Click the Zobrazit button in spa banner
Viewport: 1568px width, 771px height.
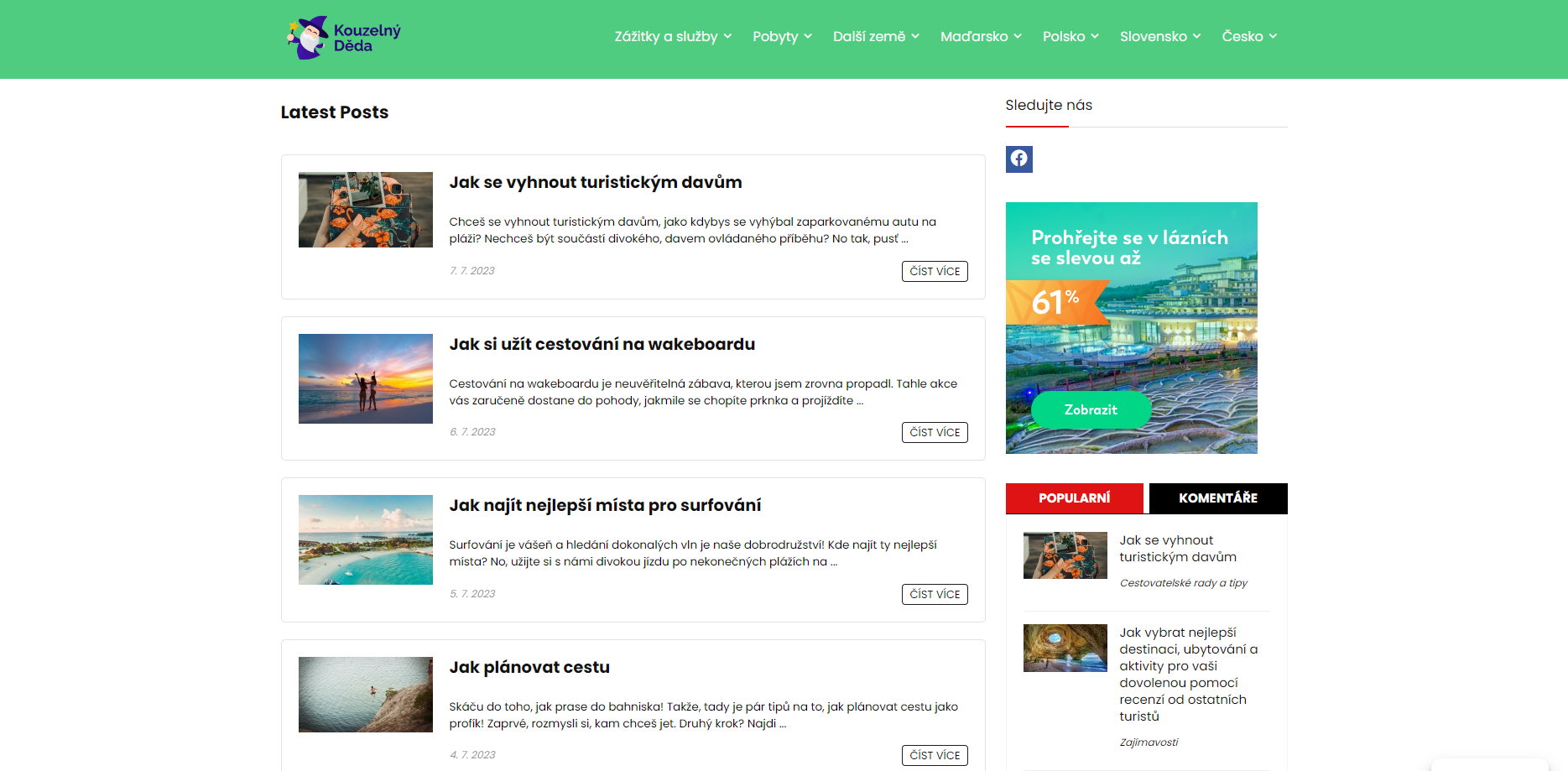[1091, 409]
